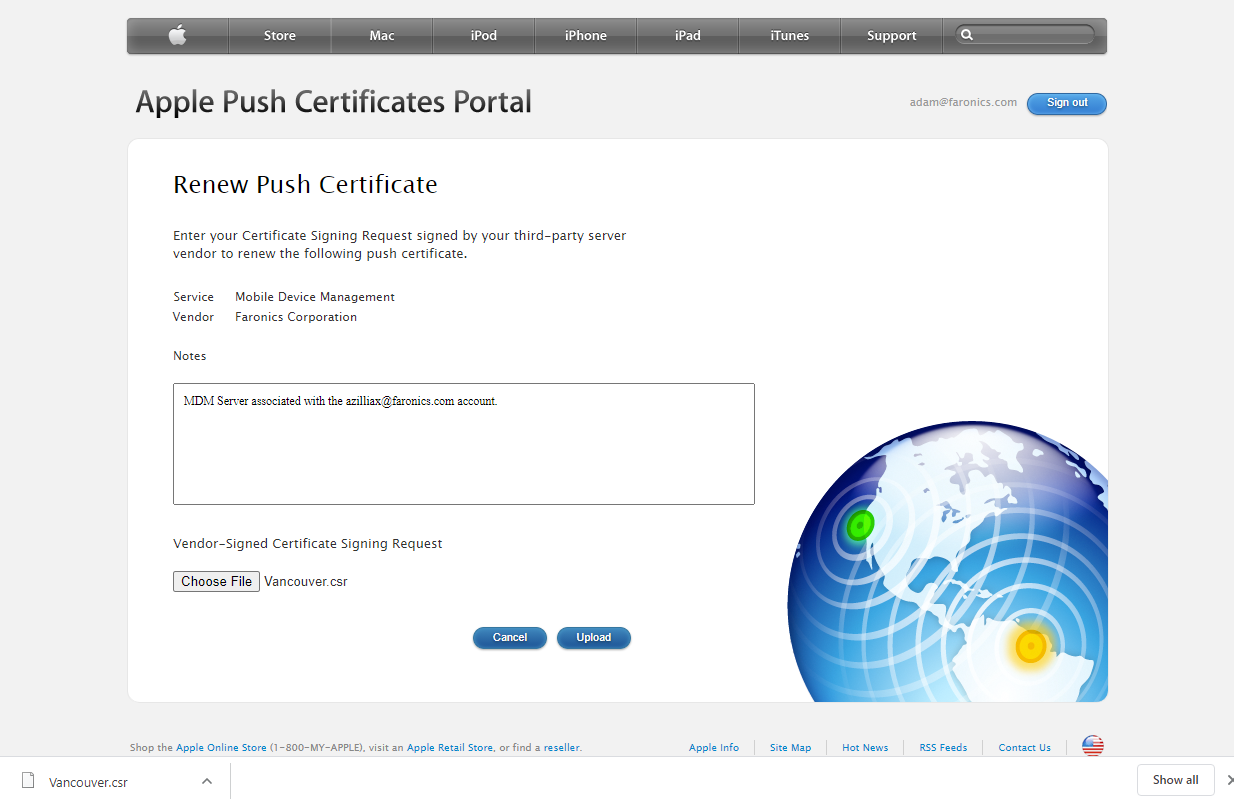Click Show all downloads button
Image resolution: width=1234 pixels, height=805 pixels.
pos(1175,780)
